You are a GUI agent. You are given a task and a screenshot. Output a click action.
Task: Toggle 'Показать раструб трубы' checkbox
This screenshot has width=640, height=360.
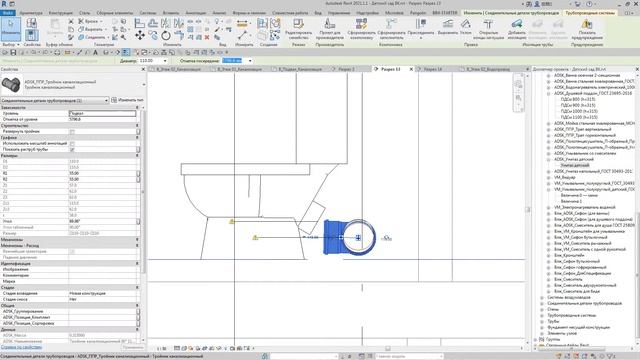pos(72,150)
